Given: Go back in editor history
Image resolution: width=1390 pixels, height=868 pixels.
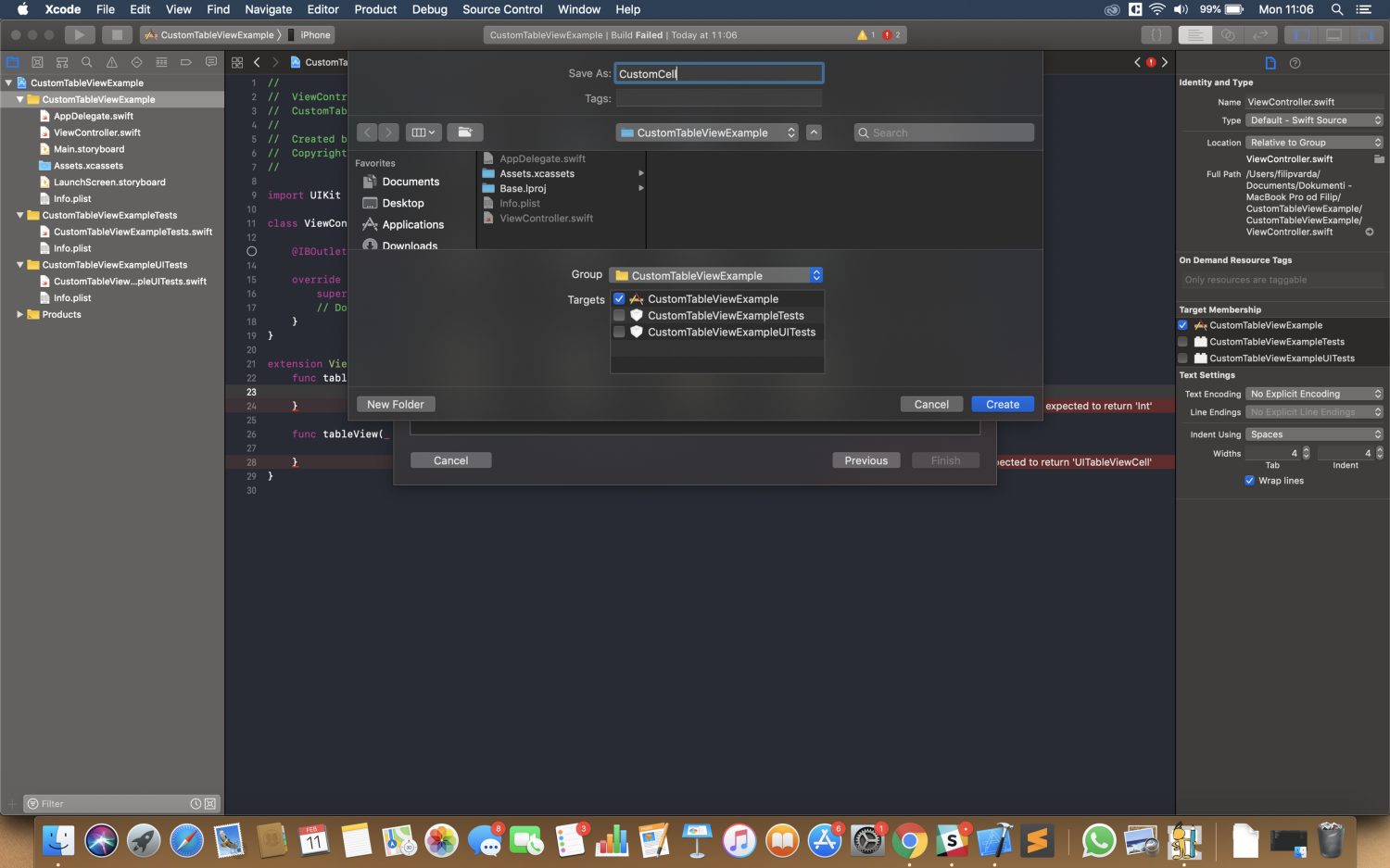Looking at the screenshot, I should (257, 62).
